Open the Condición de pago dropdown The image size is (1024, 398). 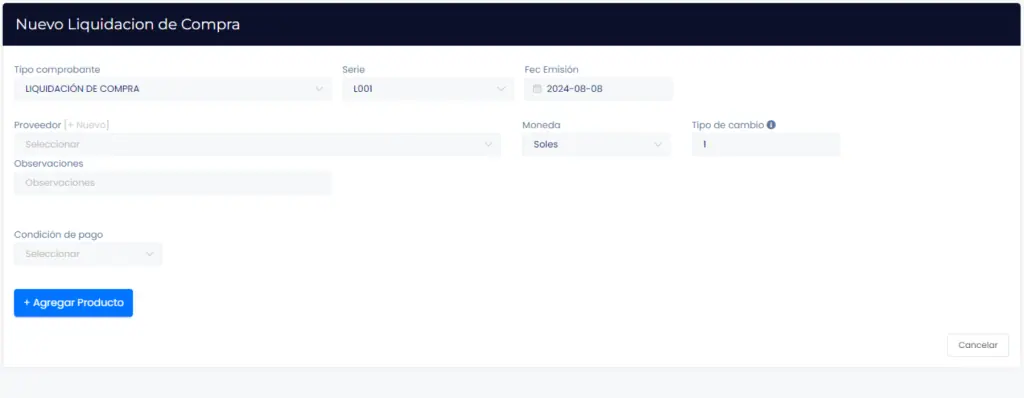coord(88,254)
